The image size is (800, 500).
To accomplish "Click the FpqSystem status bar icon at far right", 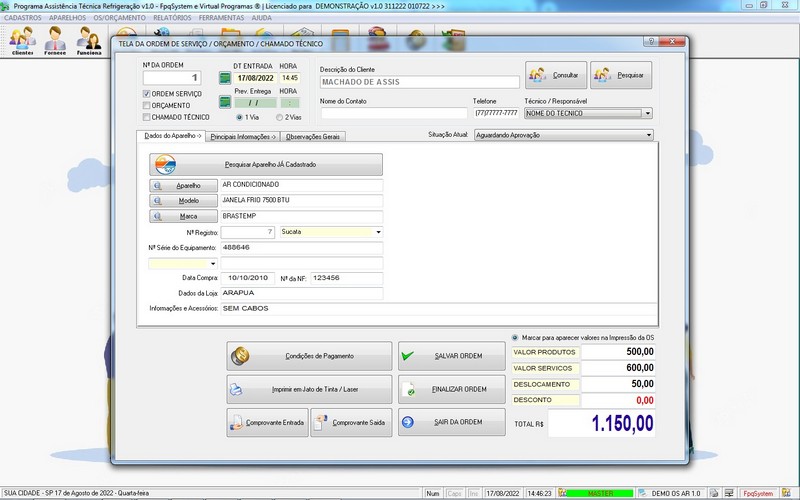I will pos(786,493).
